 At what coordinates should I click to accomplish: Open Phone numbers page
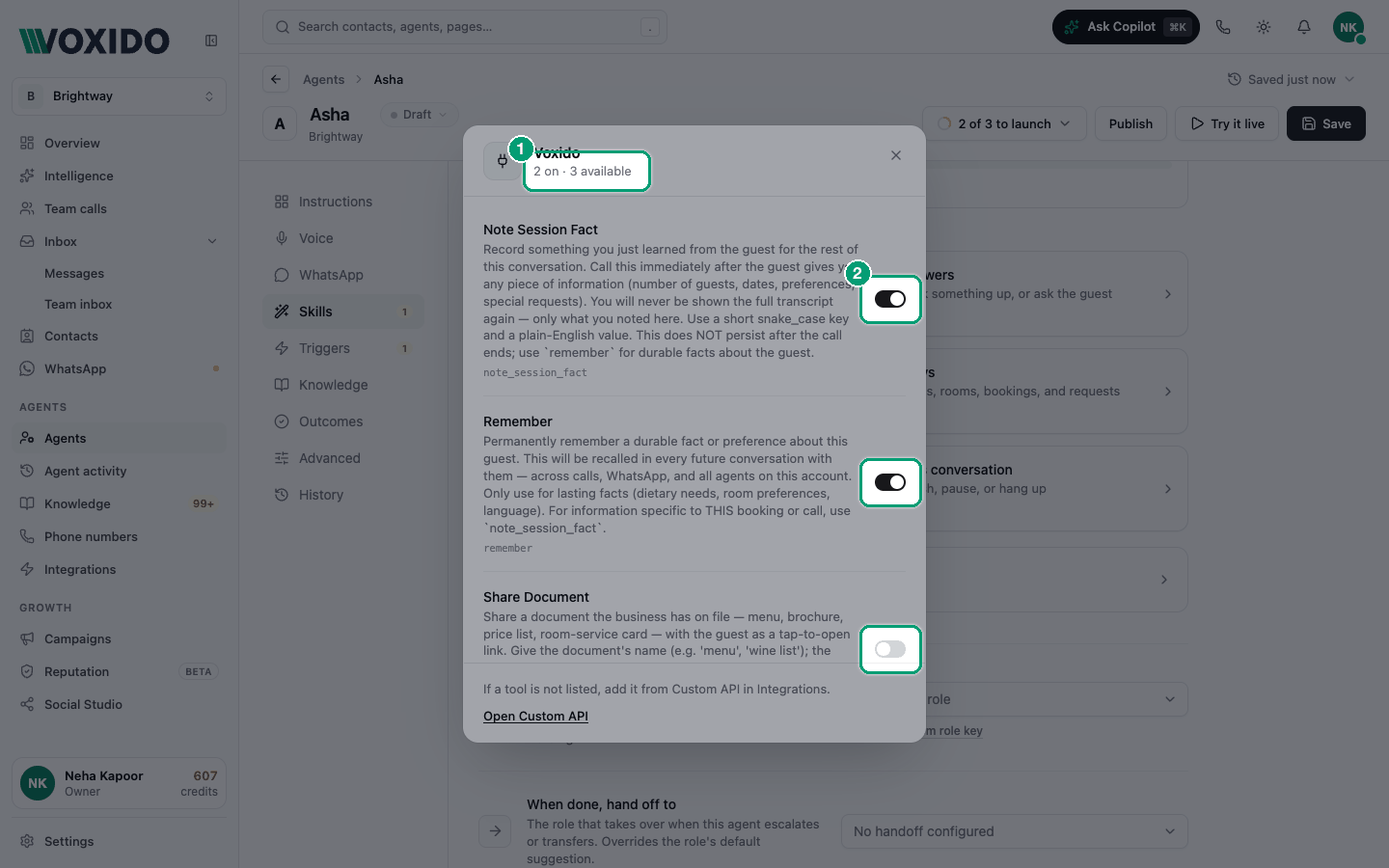click(x=120, y=536)
